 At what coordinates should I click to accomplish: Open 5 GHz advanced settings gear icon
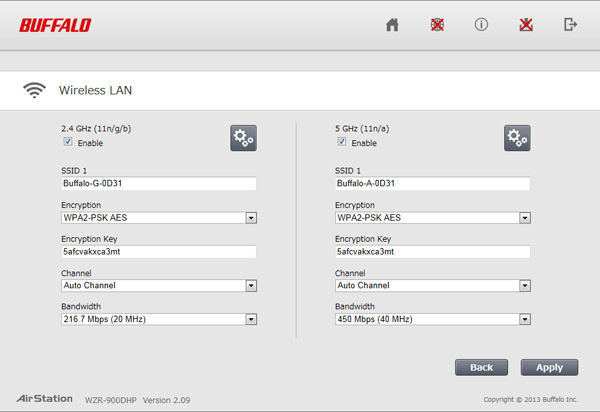click(x=517, y=138)
